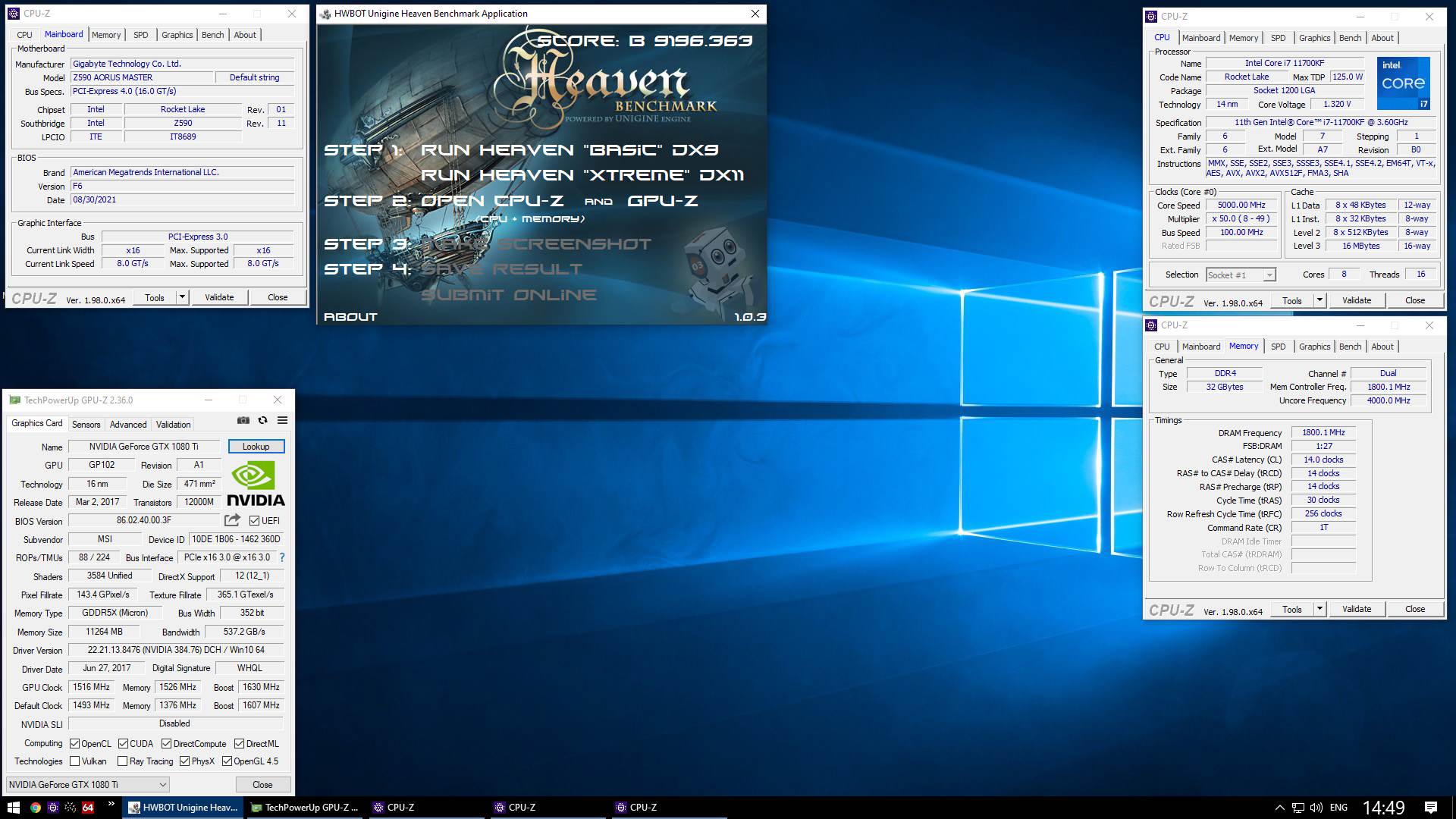The image size is (1456, 819).
Task: Click Validate in Mainboard CPU-Z window
Action: click(x=219, y=297)
